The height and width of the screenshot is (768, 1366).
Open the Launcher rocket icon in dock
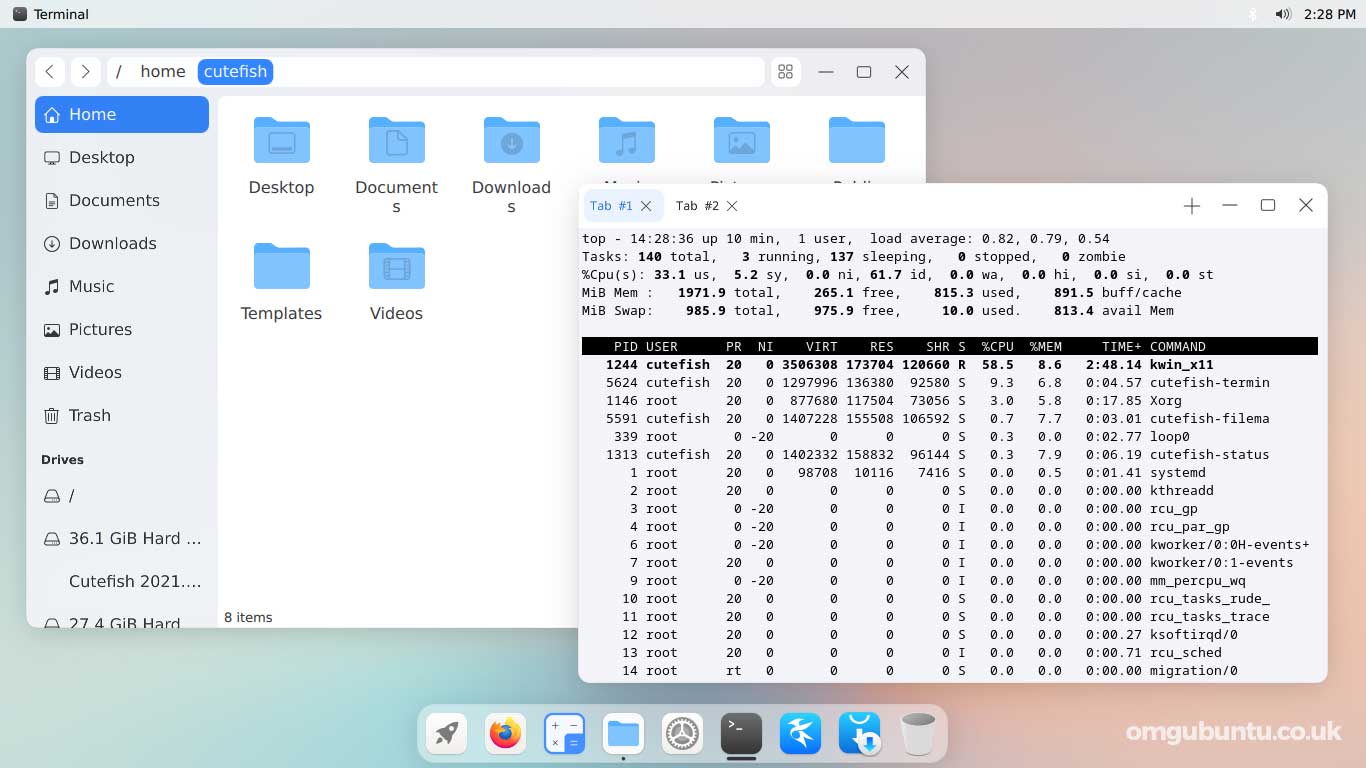click(446, 733)
